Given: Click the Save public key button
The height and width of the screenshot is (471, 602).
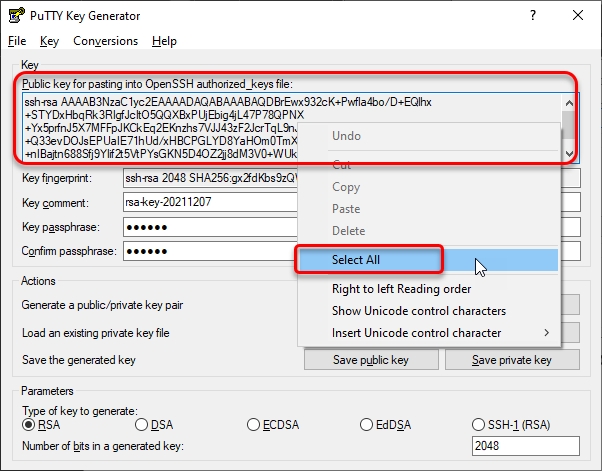Looking at the screenshot, I should pos(371,360).
